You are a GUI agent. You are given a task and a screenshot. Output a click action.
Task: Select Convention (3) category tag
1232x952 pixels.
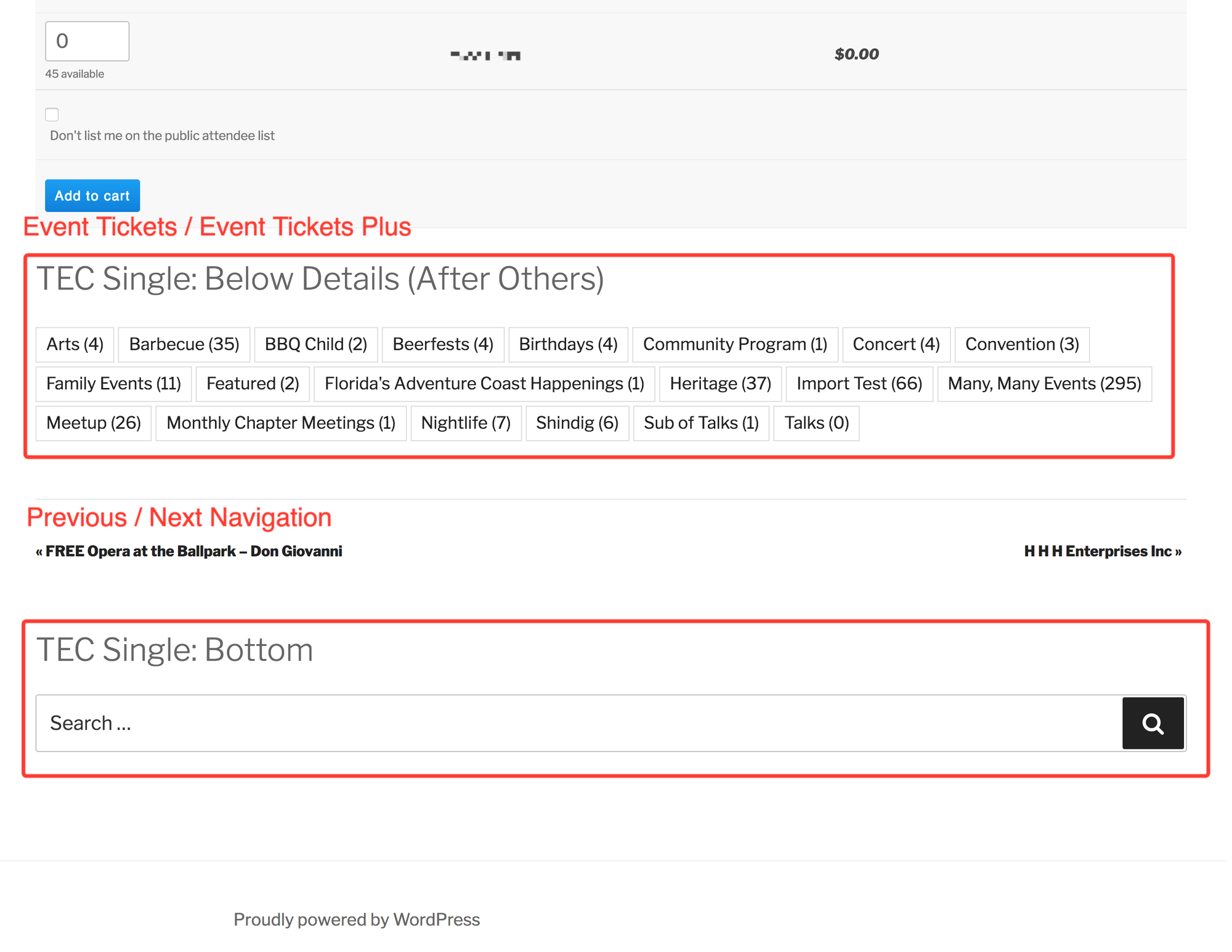point(1021,344)
